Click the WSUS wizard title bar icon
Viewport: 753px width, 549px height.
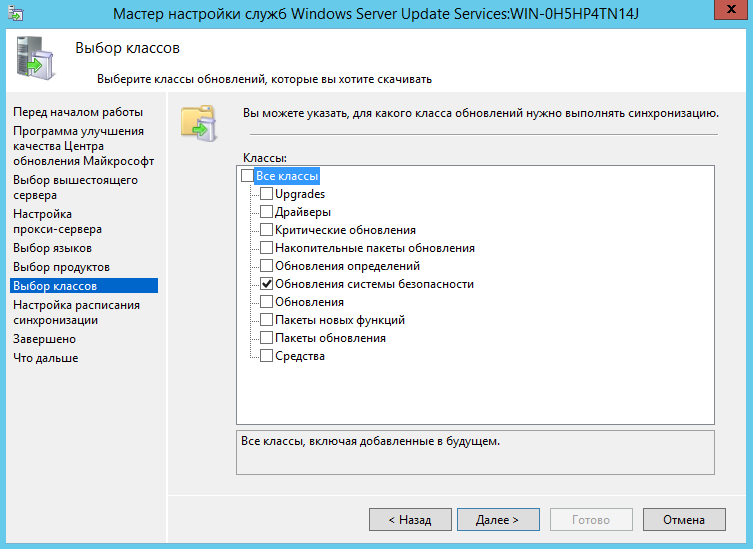(x=16, y=13)
